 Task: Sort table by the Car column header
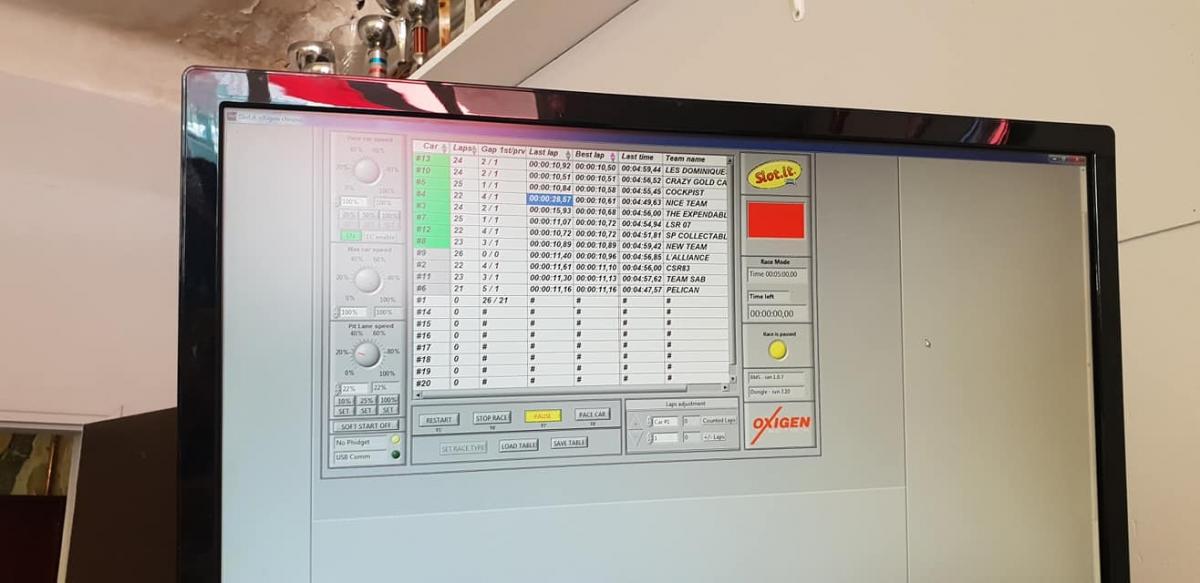point(430,147)
